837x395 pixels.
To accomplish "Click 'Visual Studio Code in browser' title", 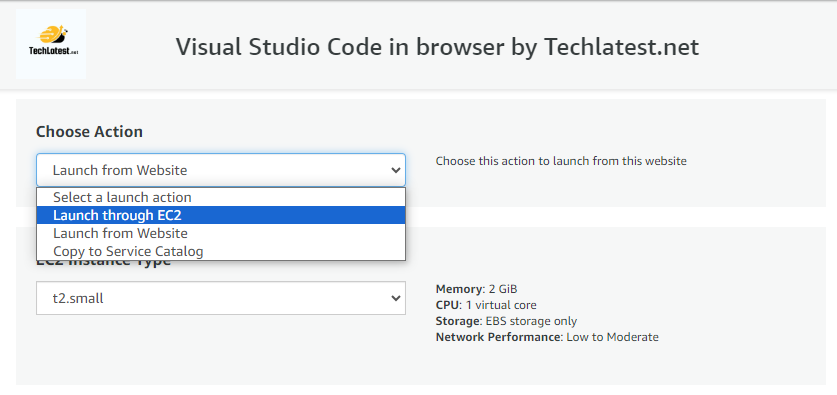I will (437, 47).
